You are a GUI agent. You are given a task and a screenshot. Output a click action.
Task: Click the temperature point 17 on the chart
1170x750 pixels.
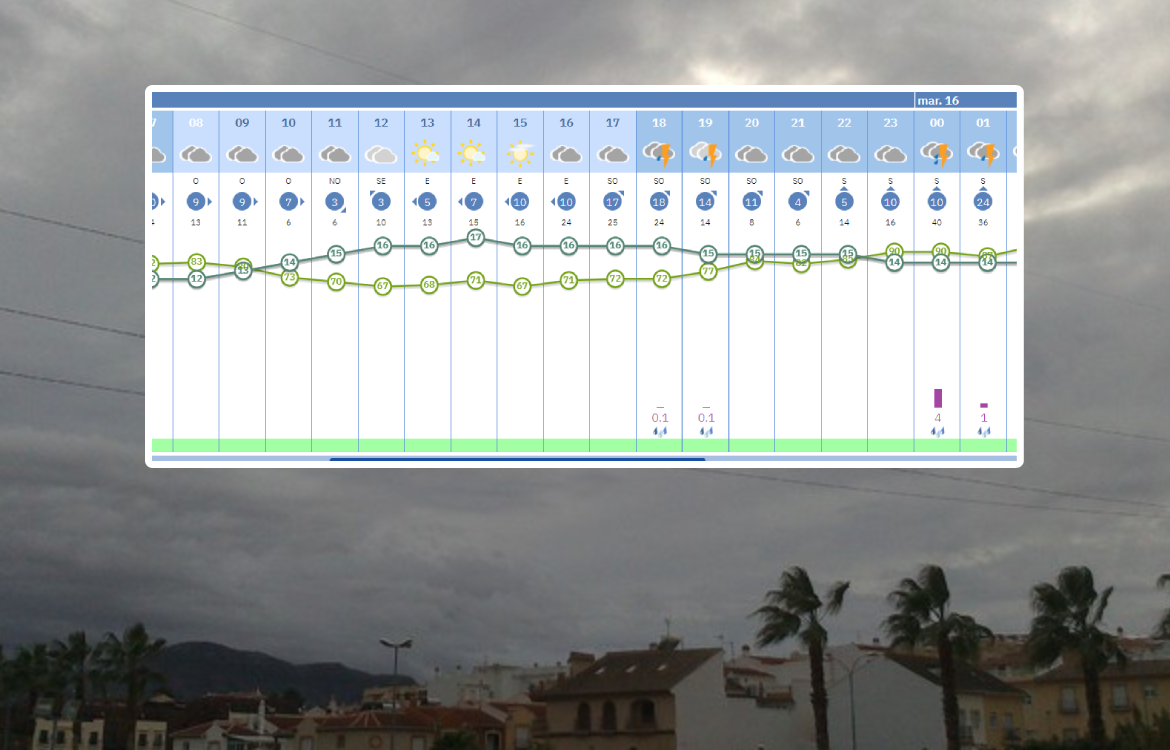475,238
